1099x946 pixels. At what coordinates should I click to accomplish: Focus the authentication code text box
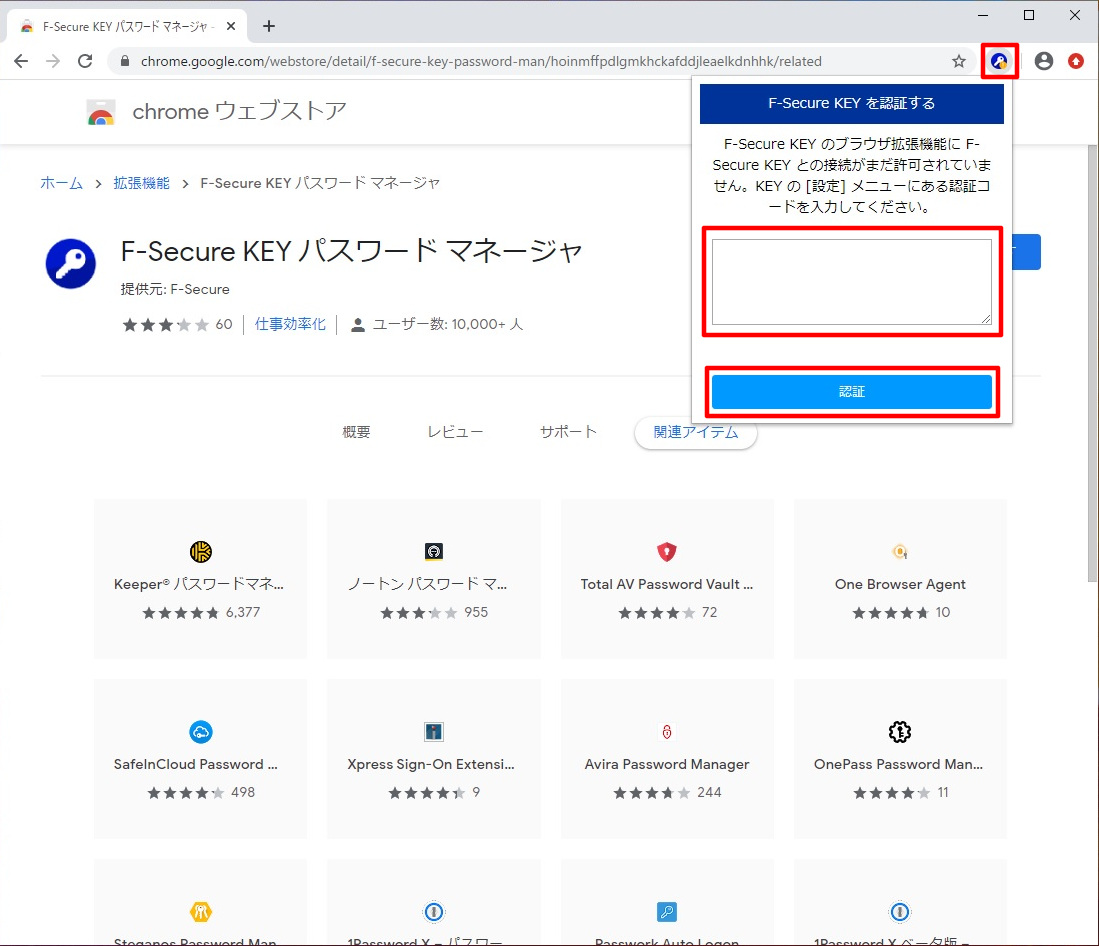(851, 282)
